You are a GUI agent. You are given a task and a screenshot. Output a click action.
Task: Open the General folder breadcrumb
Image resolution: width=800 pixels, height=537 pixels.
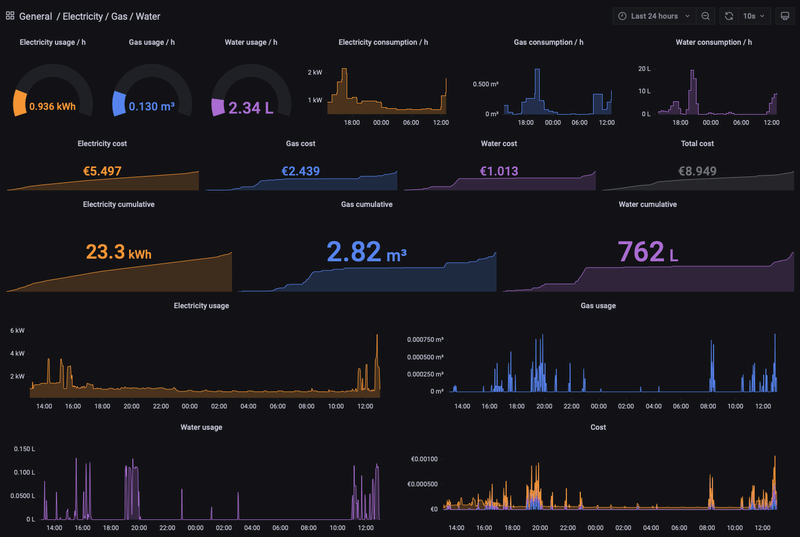click(x=35, y=16)
